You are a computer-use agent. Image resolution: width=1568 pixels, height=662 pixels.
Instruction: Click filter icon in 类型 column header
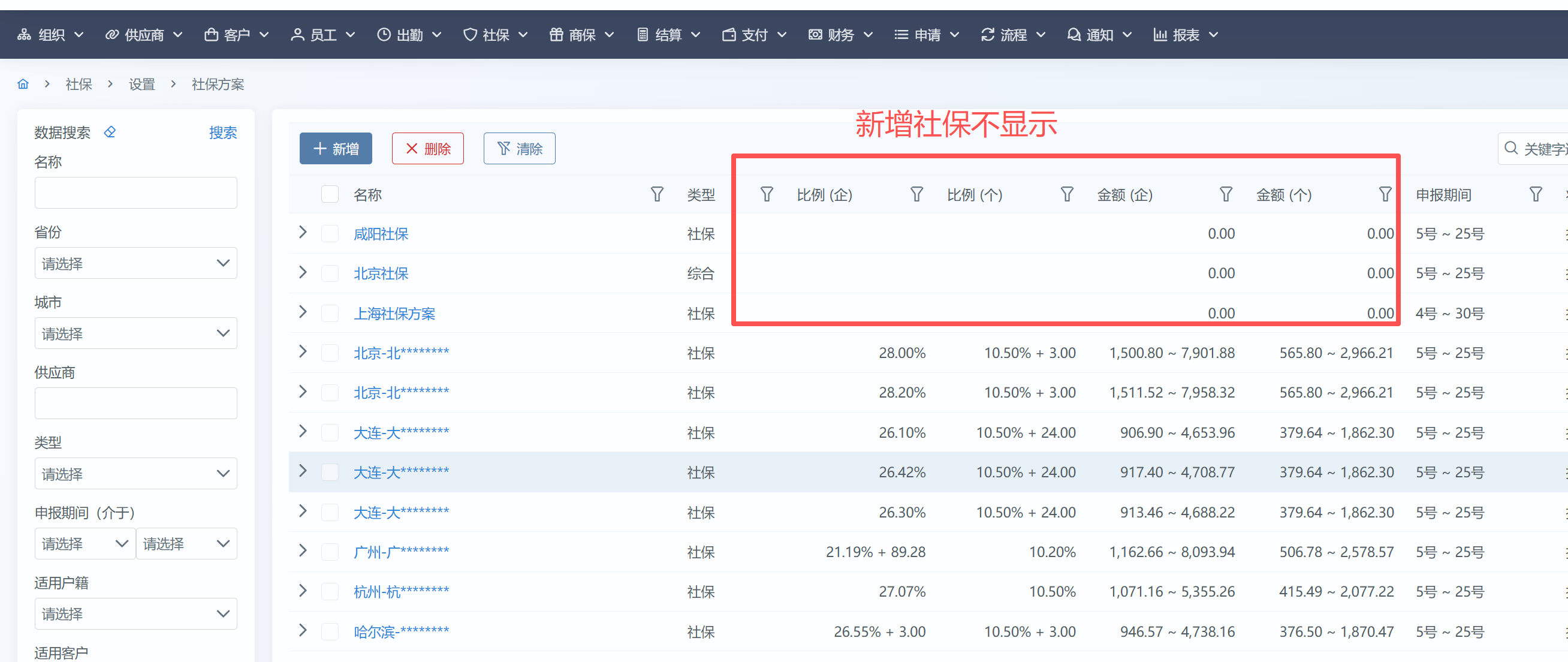[767, 194]
